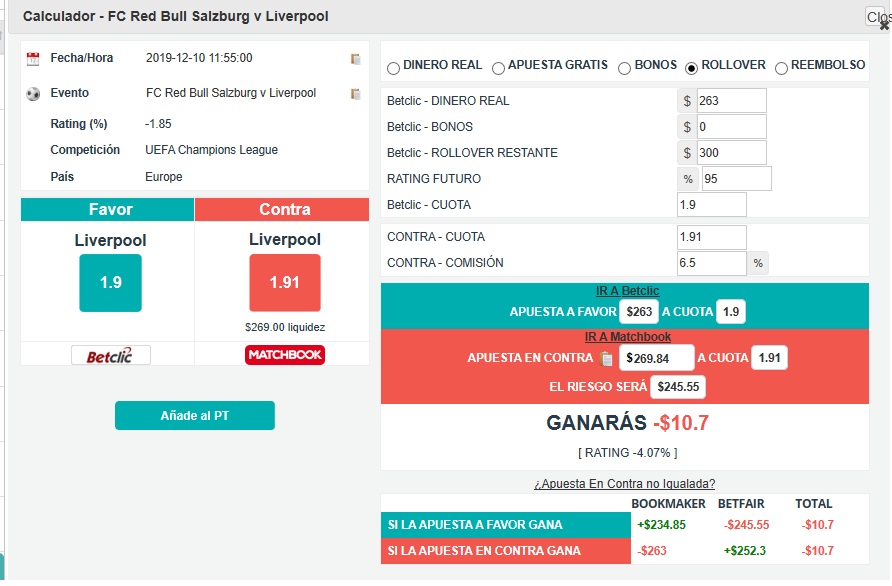
Task: Copy the lay stake amount clipboard icon
Action: point(606,359)
